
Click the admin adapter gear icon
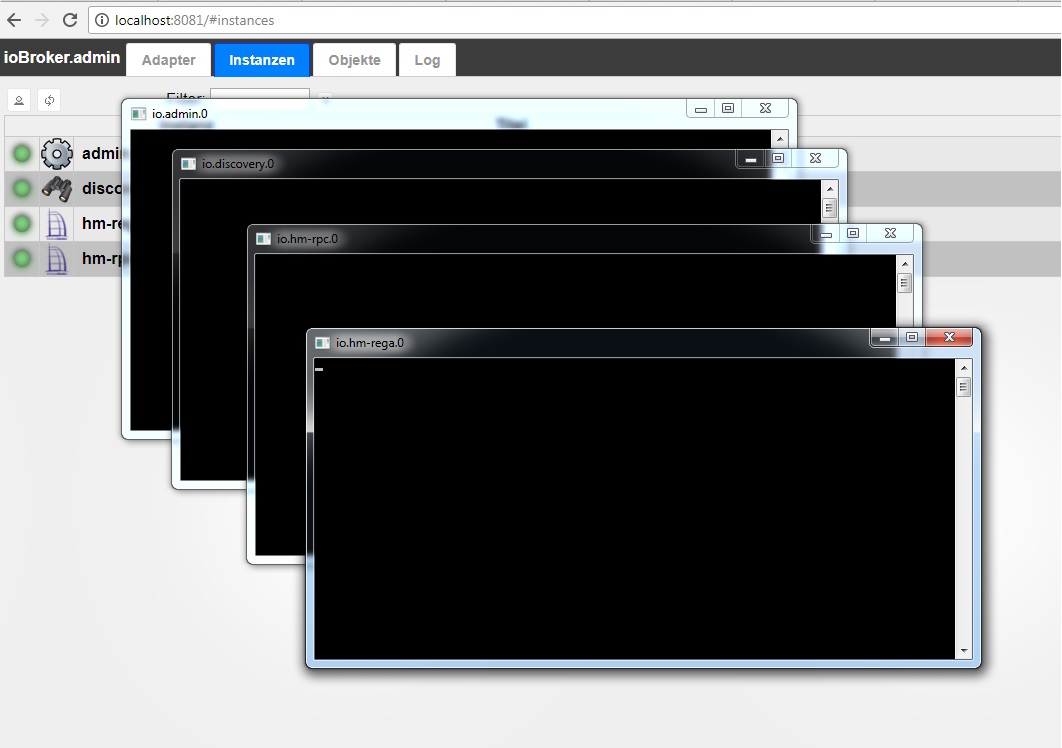[56, 153]
